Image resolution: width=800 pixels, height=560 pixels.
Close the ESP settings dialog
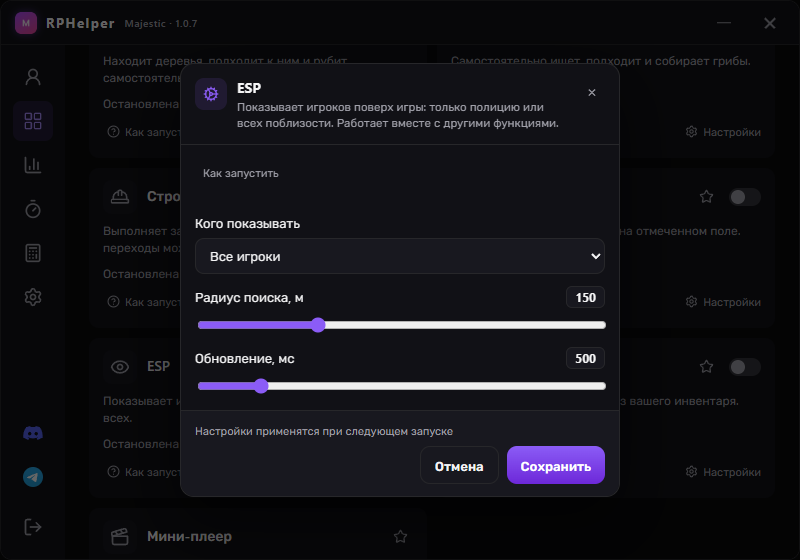[x=592, y=93]
